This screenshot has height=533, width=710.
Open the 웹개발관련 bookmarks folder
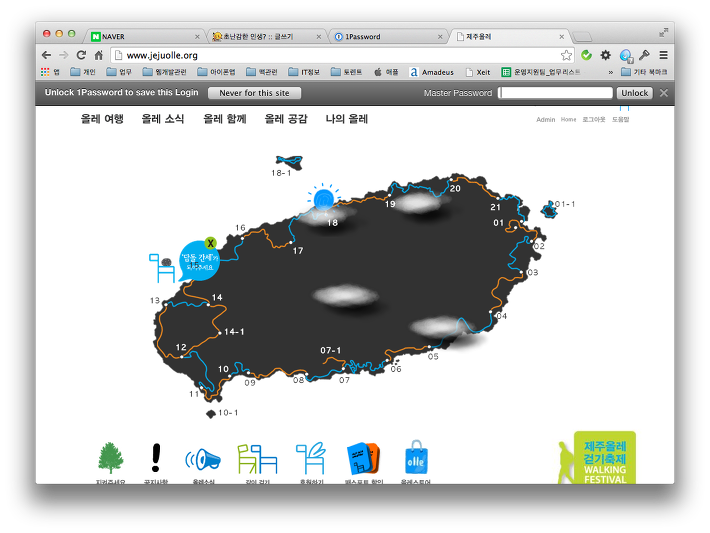(164, 72)
